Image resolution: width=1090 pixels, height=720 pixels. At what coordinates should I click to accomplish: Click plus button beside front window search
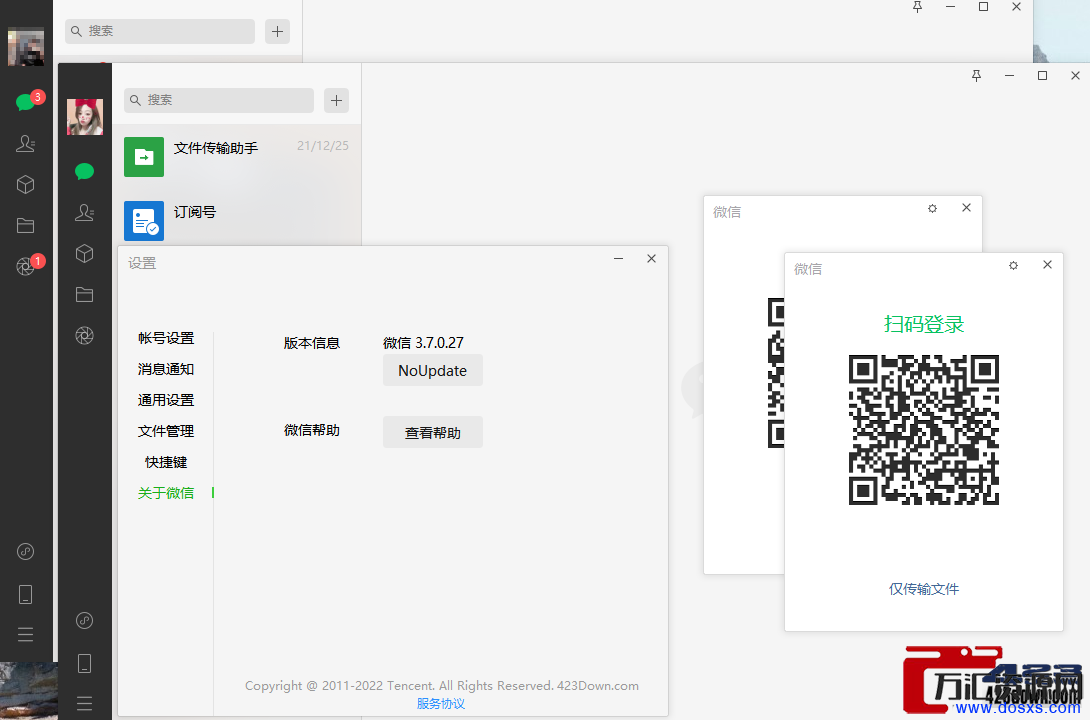pos(336,100)
